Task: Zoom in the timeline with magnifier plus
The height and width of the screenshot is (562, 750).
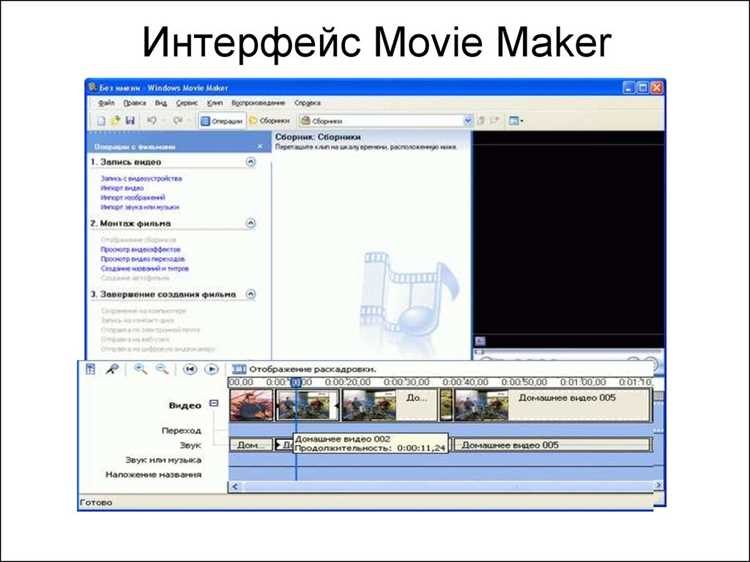Action: pyautogui.click(x=140, y=369)
